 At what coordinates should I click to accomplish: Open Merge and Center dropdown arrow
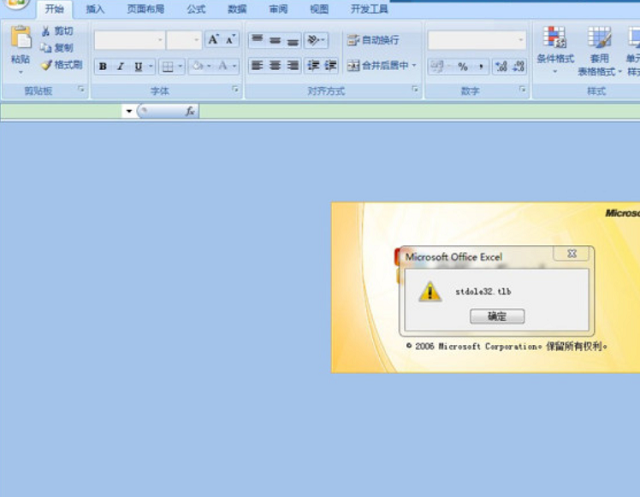click(414, 65)
